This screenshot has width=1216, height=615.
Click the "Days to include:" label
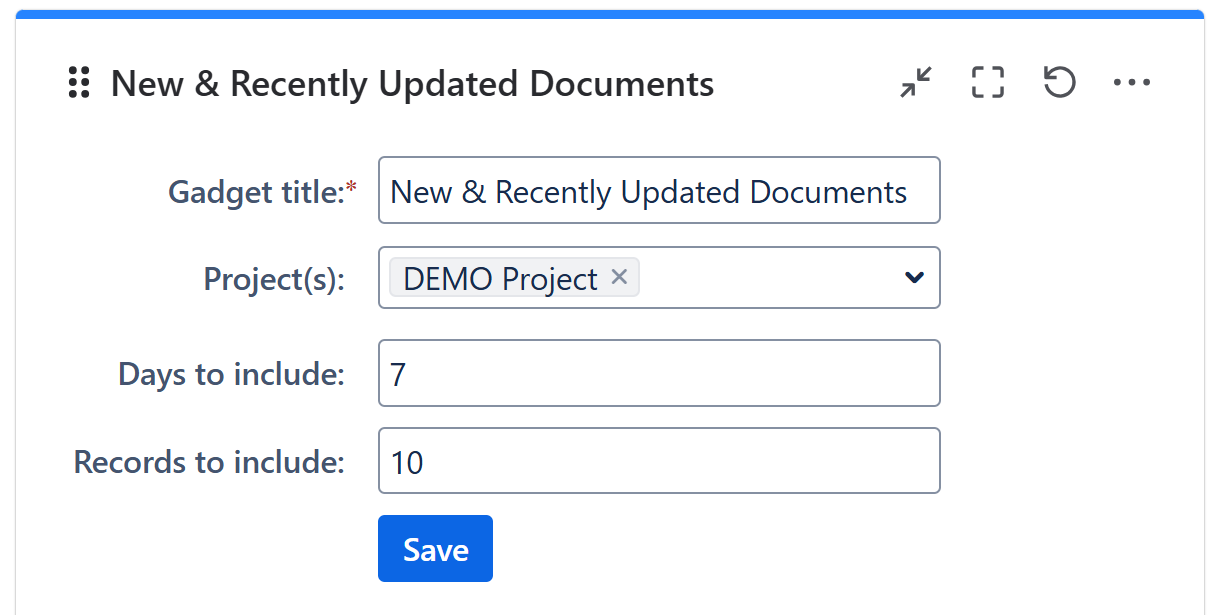pos(231,374)
